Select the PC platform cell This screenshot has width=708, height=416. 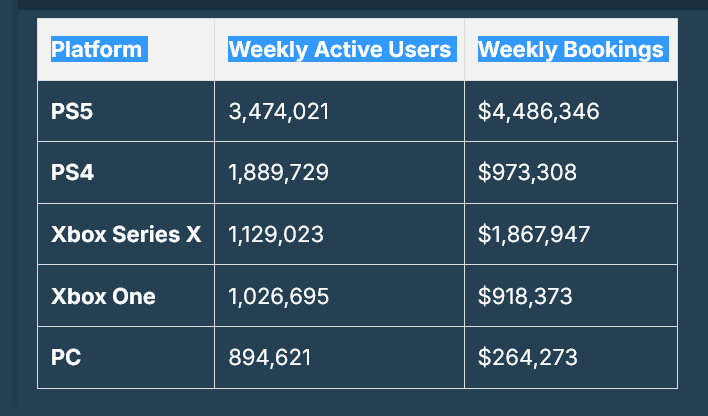[x=66, y=357]
